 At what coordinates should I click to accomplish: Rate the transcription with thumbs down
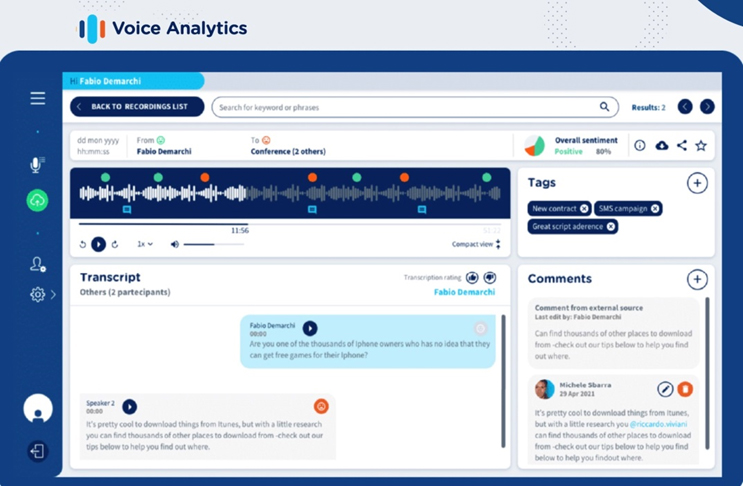coord(490,278)
